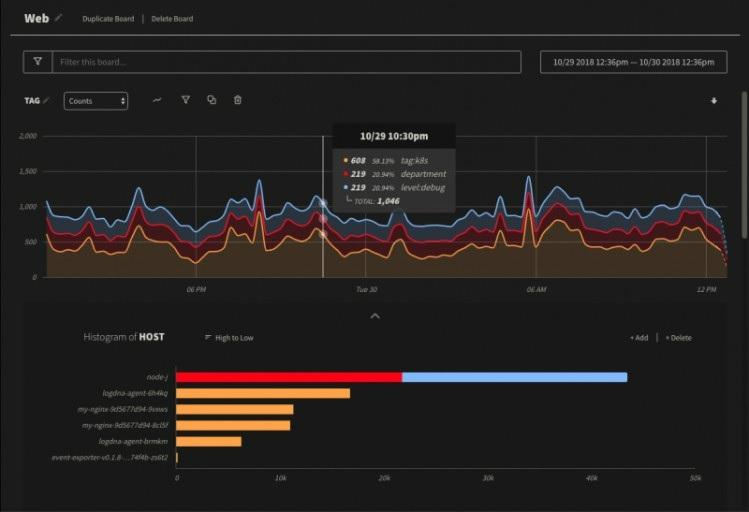The width and height of the screenshot is (749, 512).
Task: Open the date range picker
Action: click(633, 62)
